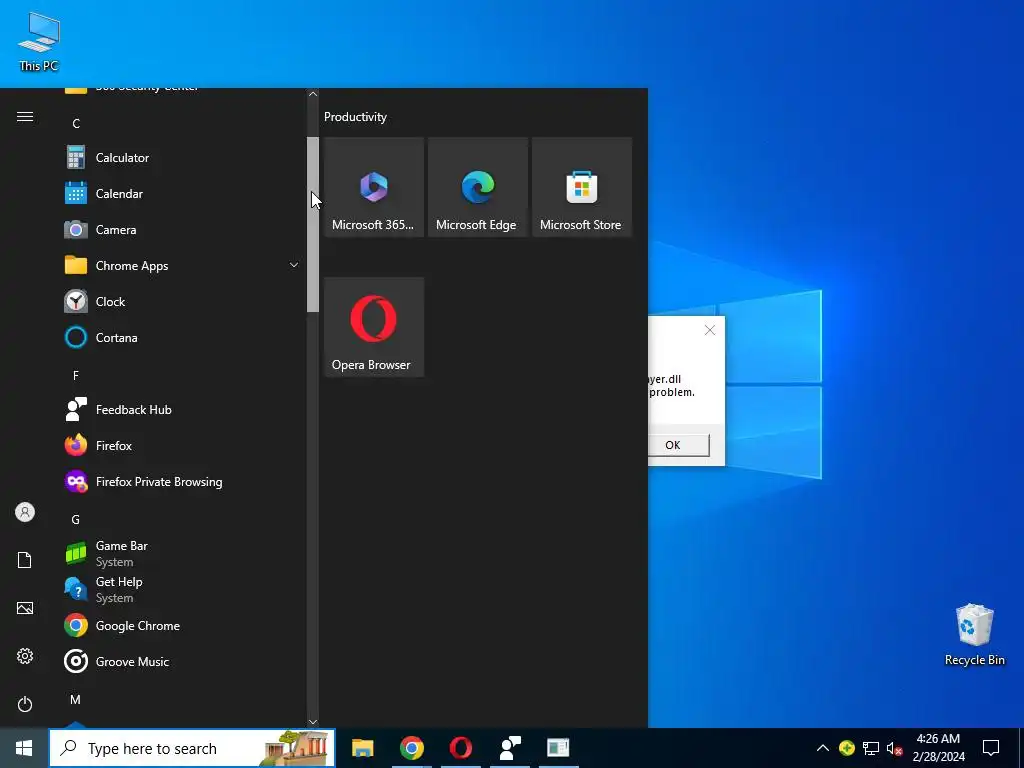The image size is (1024, 768).
Task: Open Settings gear in Start menu
Action: (25, 656)
